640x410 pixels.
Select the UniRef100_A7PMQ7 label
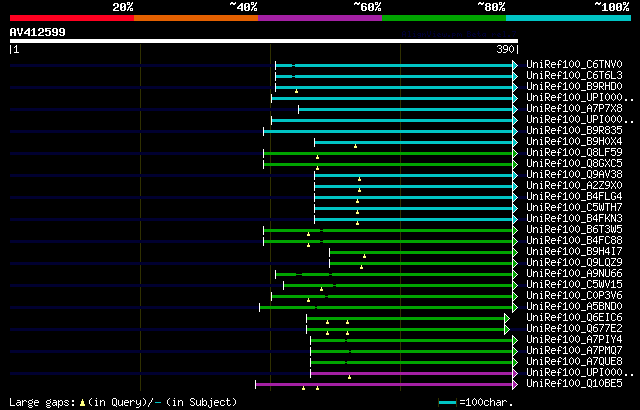point(574,351)
